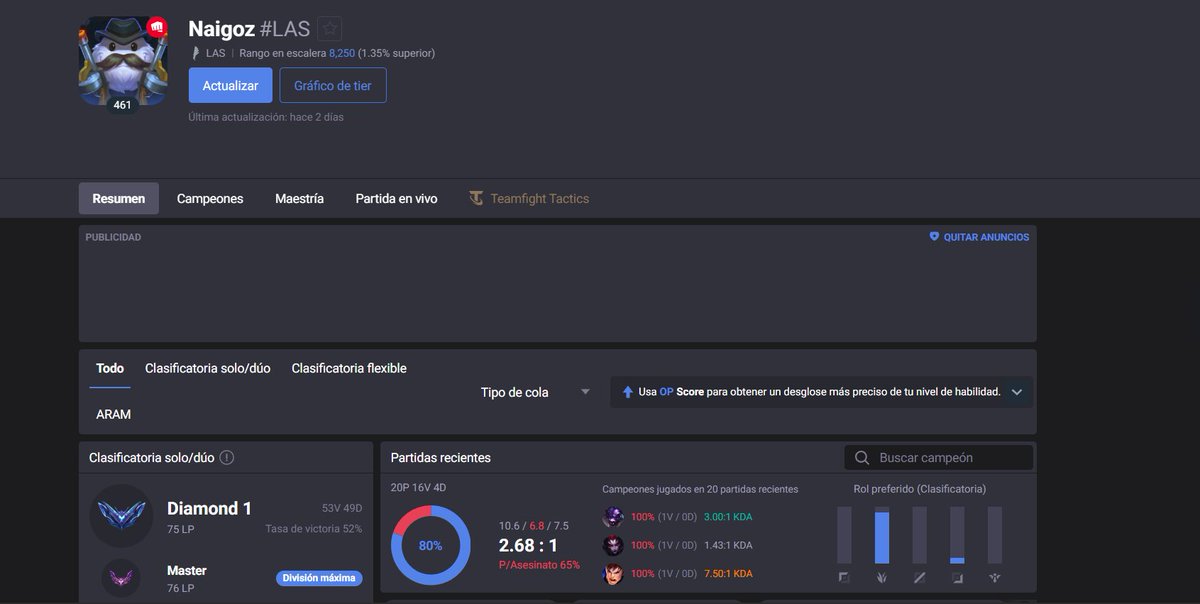Click the shield icon beside Quitar anuncios
The height and width of the screenshot is (604, 1200).
[x=934, y=237]
